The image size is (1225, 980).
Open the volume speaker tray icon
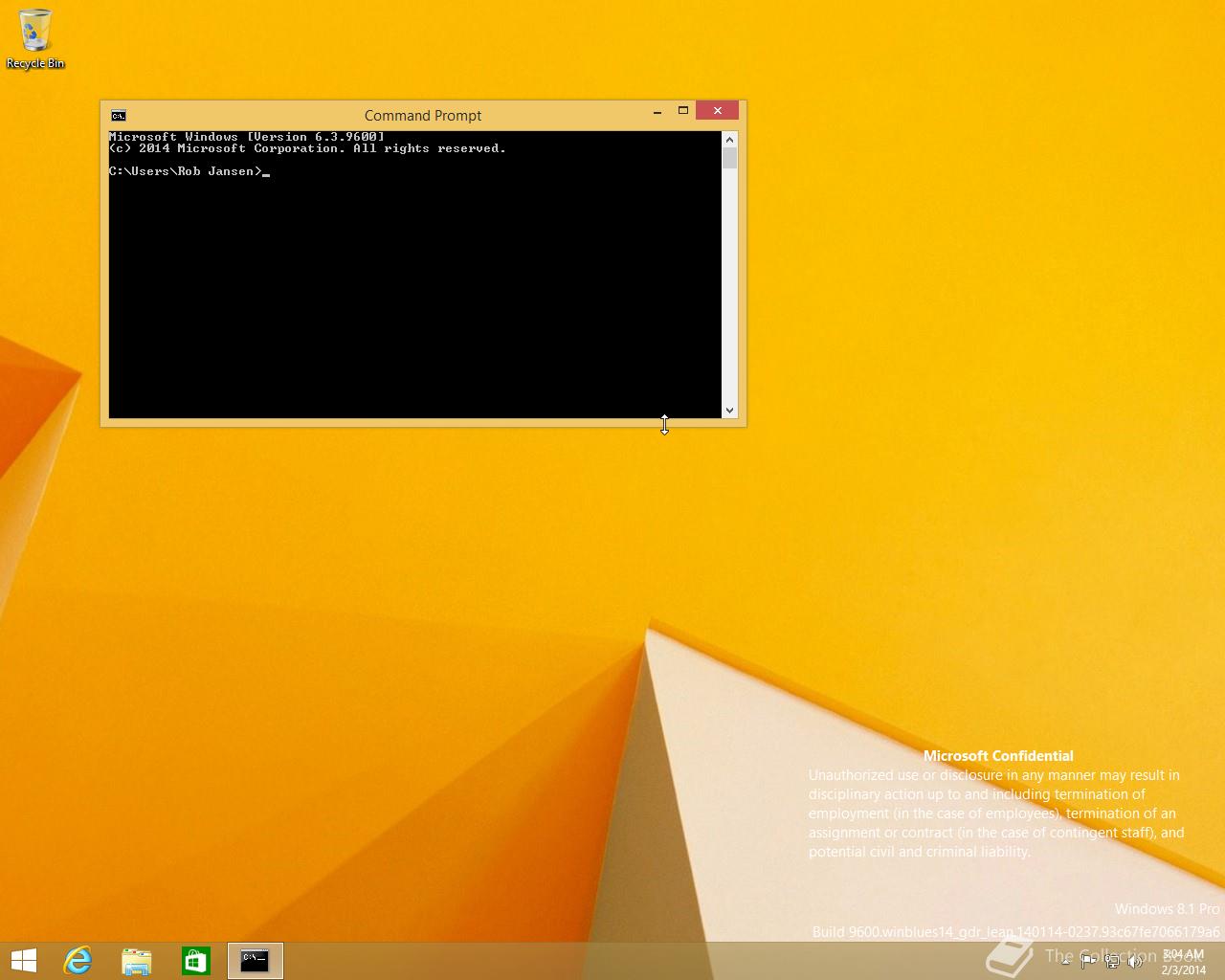pyautogui.click(x=1135, y=962)
